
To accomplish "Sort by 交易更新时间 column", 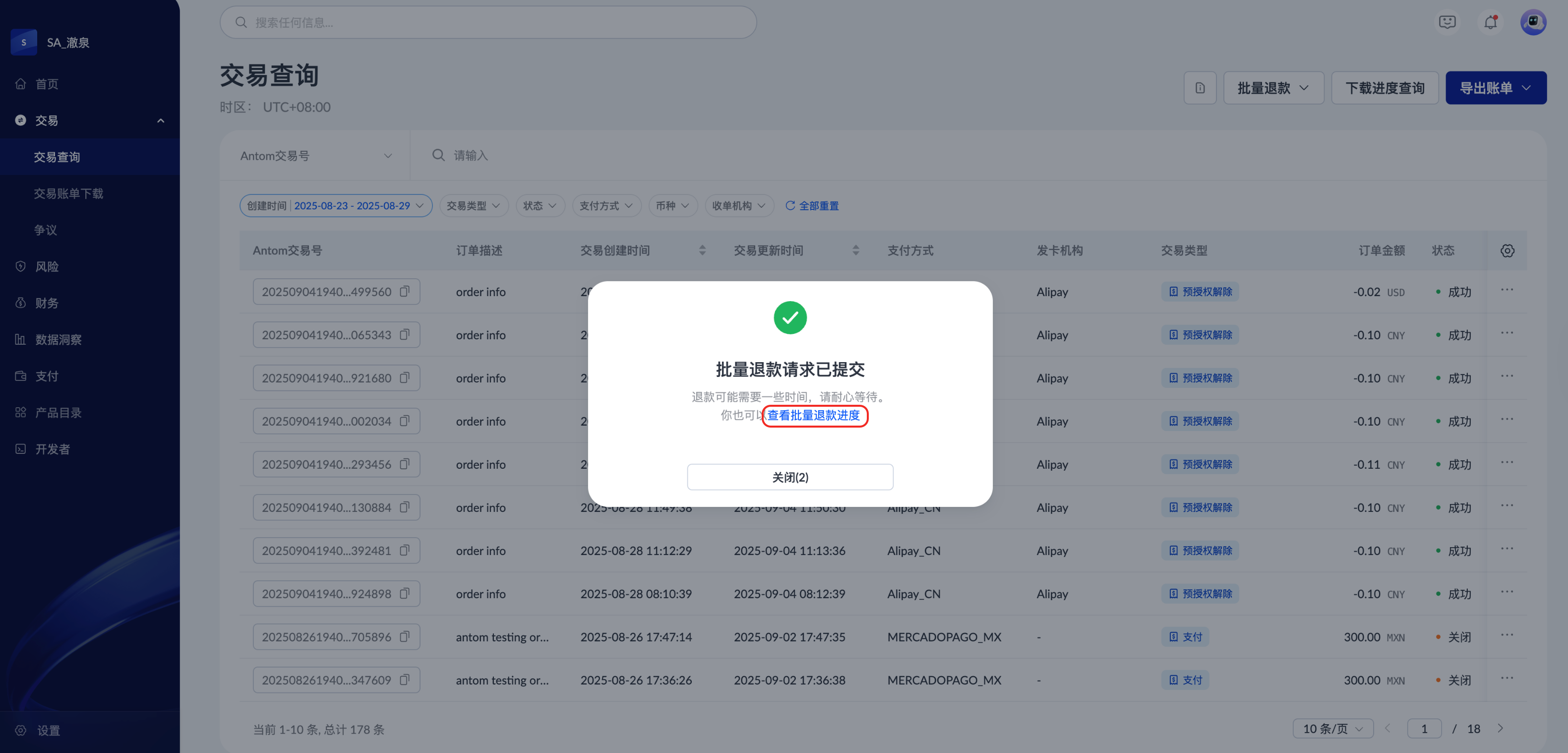I will [x=855, y=251].
